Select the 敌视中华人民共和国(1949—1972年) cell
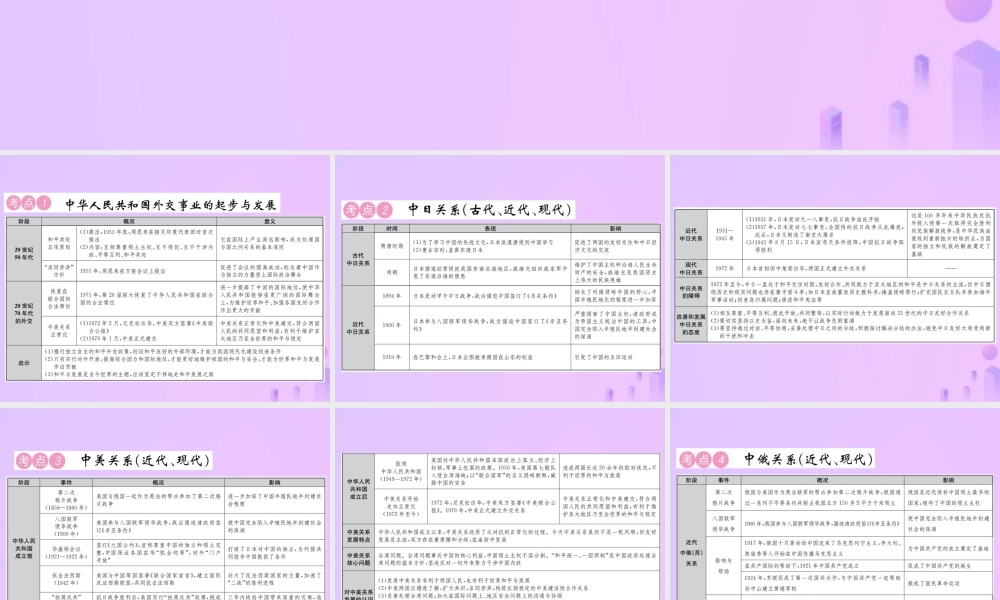The image size is (1000, 600). click(401, 472)
